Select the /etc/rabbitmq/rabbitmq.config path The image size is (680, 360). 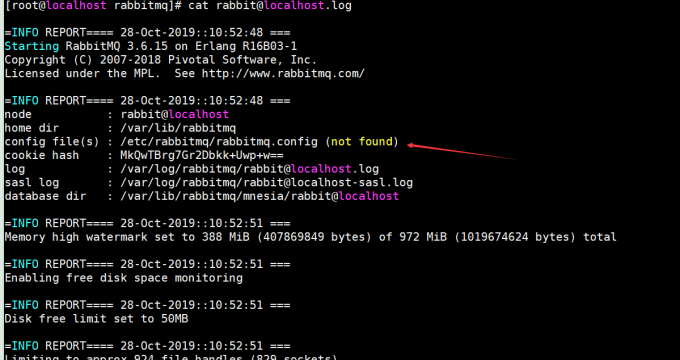(219, 142)
